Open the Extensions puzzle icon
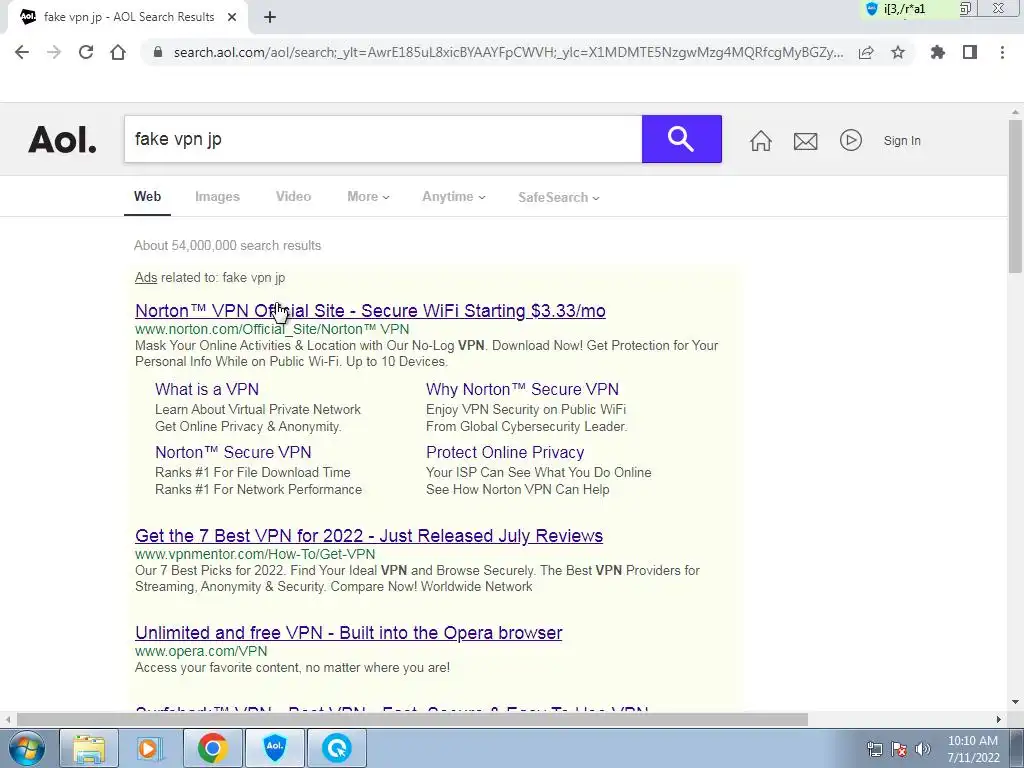 (x=938, y=52)
